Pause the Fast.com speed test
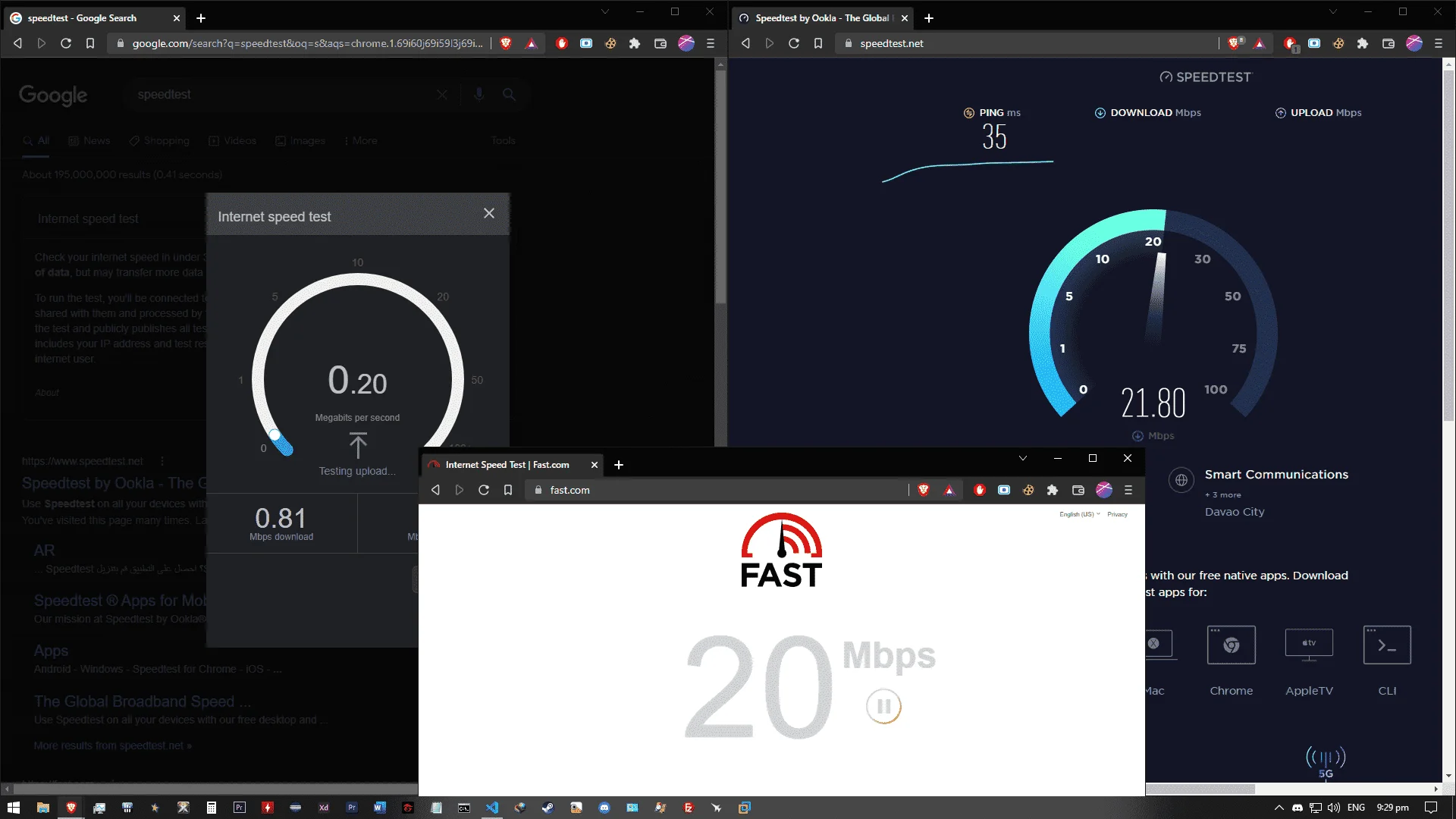The height and width of the screenshot is (819, 1456). pyautogui.click(x=883, y=706)
